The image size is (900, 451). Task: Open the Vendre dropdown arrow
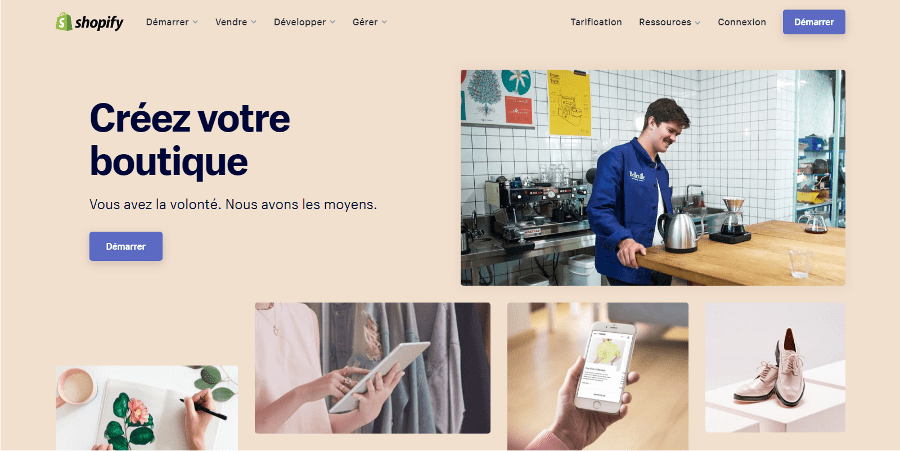(x=254, y=22)
